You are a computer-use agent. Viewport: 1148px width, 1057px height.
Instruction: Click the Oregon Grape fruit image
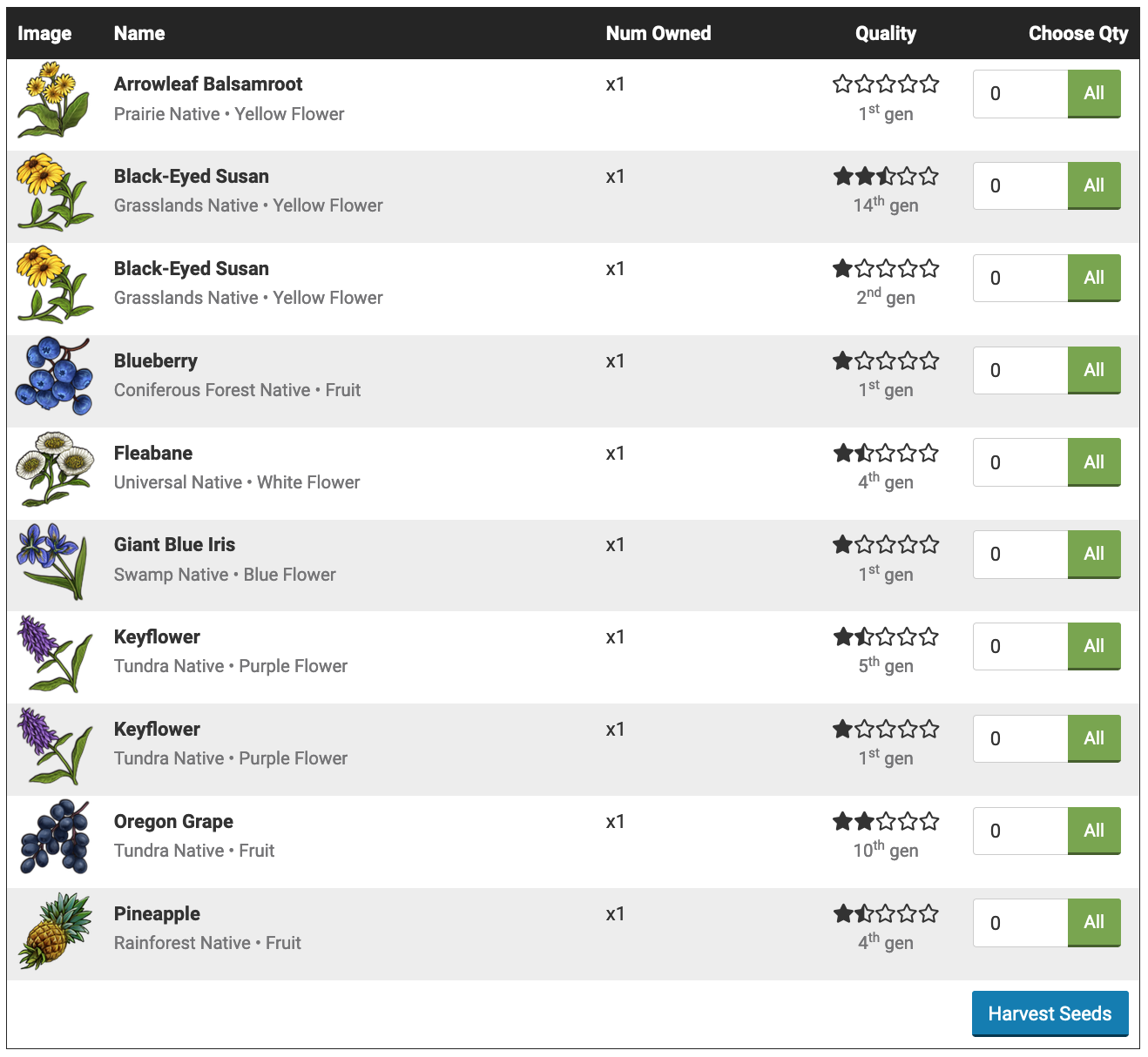click(x=54, y=838)
